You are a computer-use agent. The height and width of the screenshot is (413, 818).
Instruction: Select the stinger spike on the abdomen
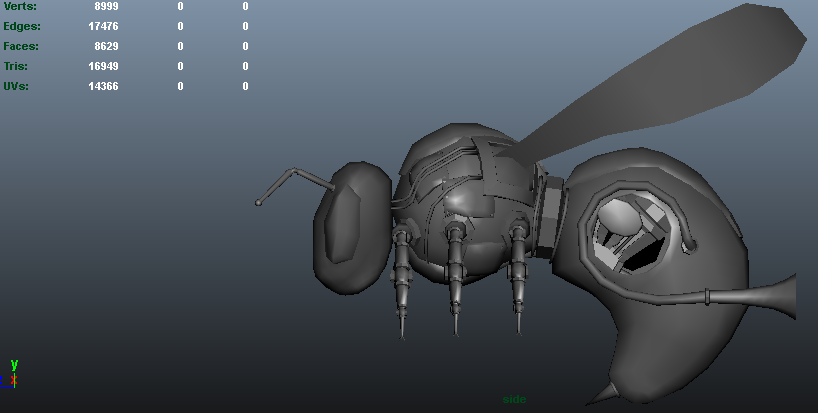[603, 394]
